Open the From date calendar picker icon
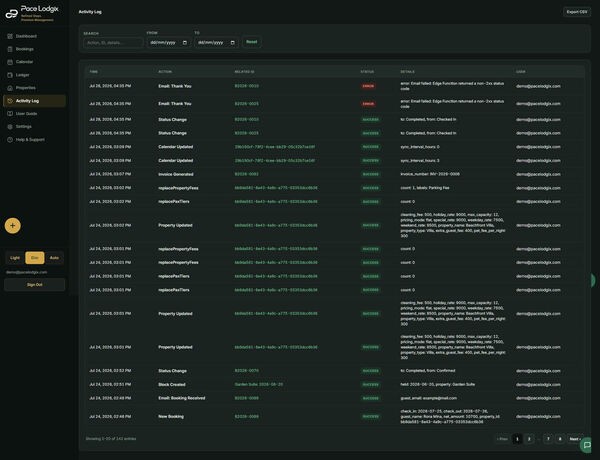Viewport: 600px width, 460px height. [x=185, y=42]
